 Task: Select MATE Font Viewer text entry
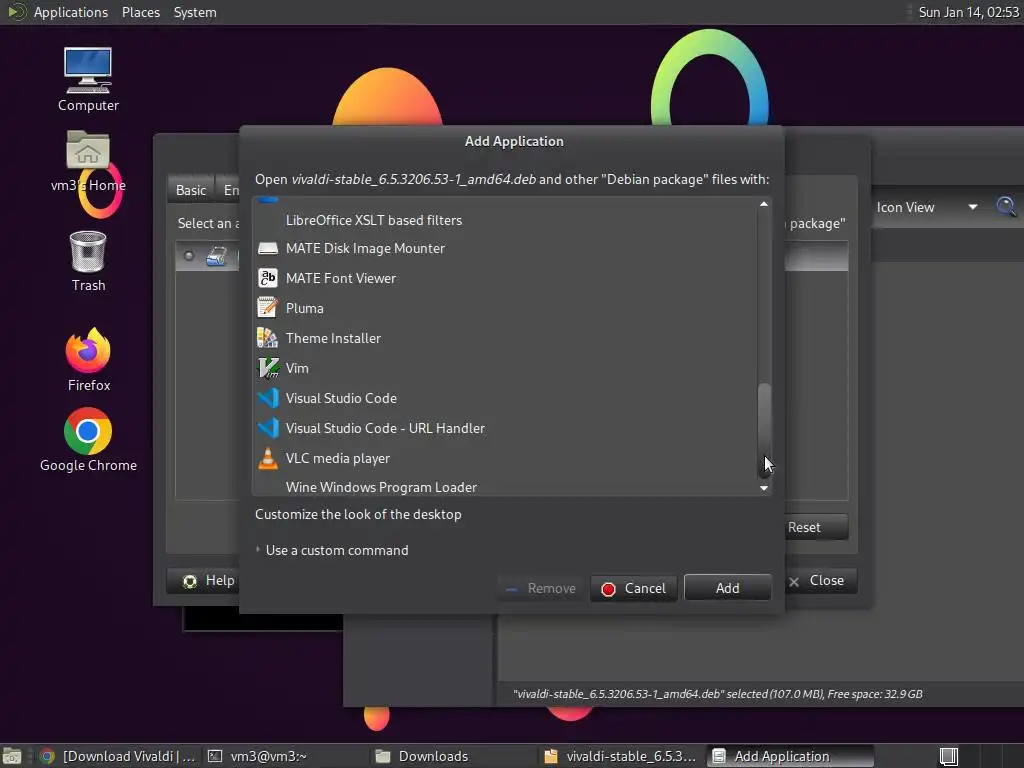341,278
